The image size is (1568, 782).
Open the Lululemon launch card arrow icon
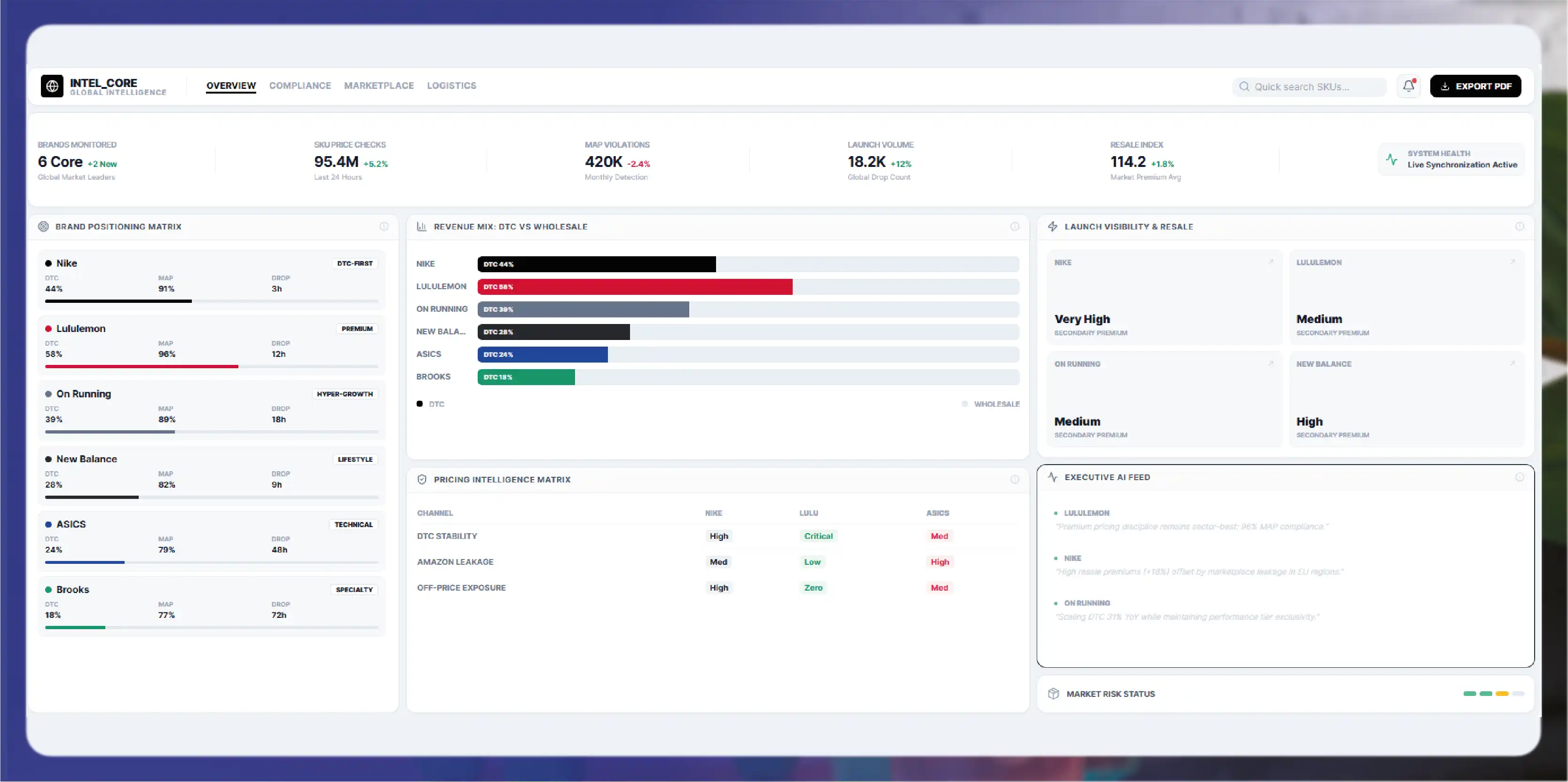[1513, 261]
